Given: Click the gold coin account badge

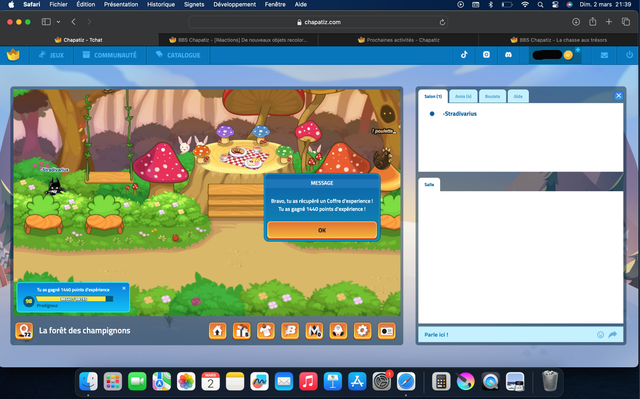Looking at the screenshot, I should (568, 55).
